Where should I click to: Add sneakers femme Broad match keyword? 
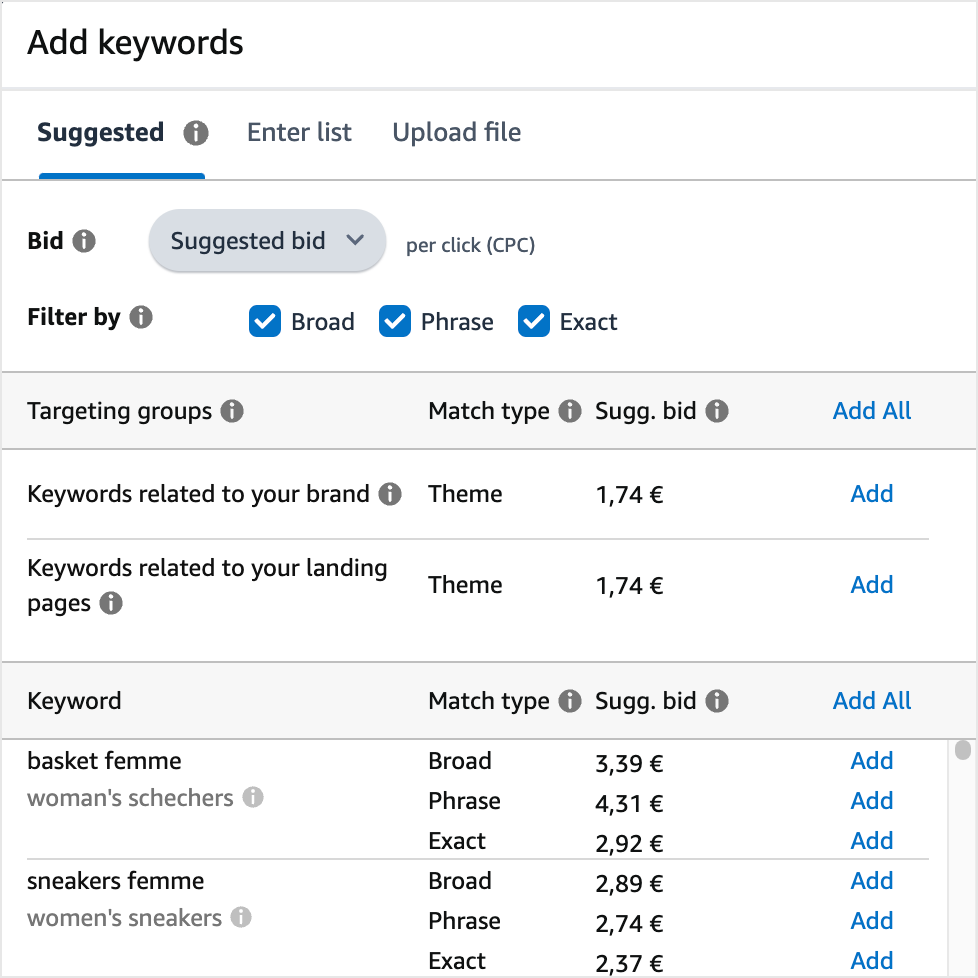click(871, 881)
